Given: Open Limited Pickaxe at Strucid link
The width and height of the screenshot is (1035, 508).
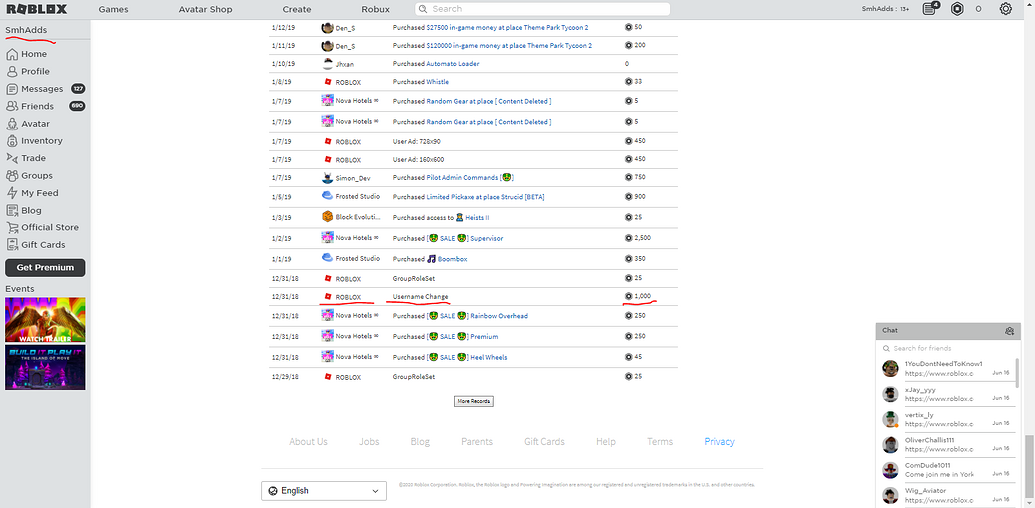Looking at the screenshot, I should (485, 197).
